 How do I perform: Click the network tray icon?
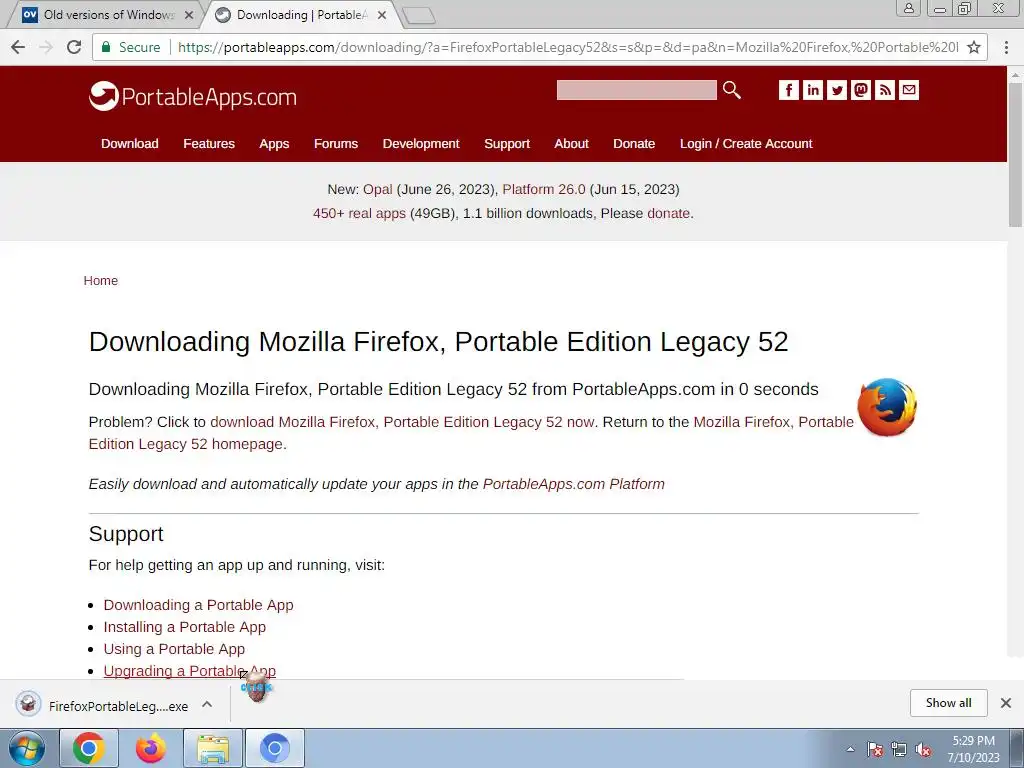(x=899, y=749)
